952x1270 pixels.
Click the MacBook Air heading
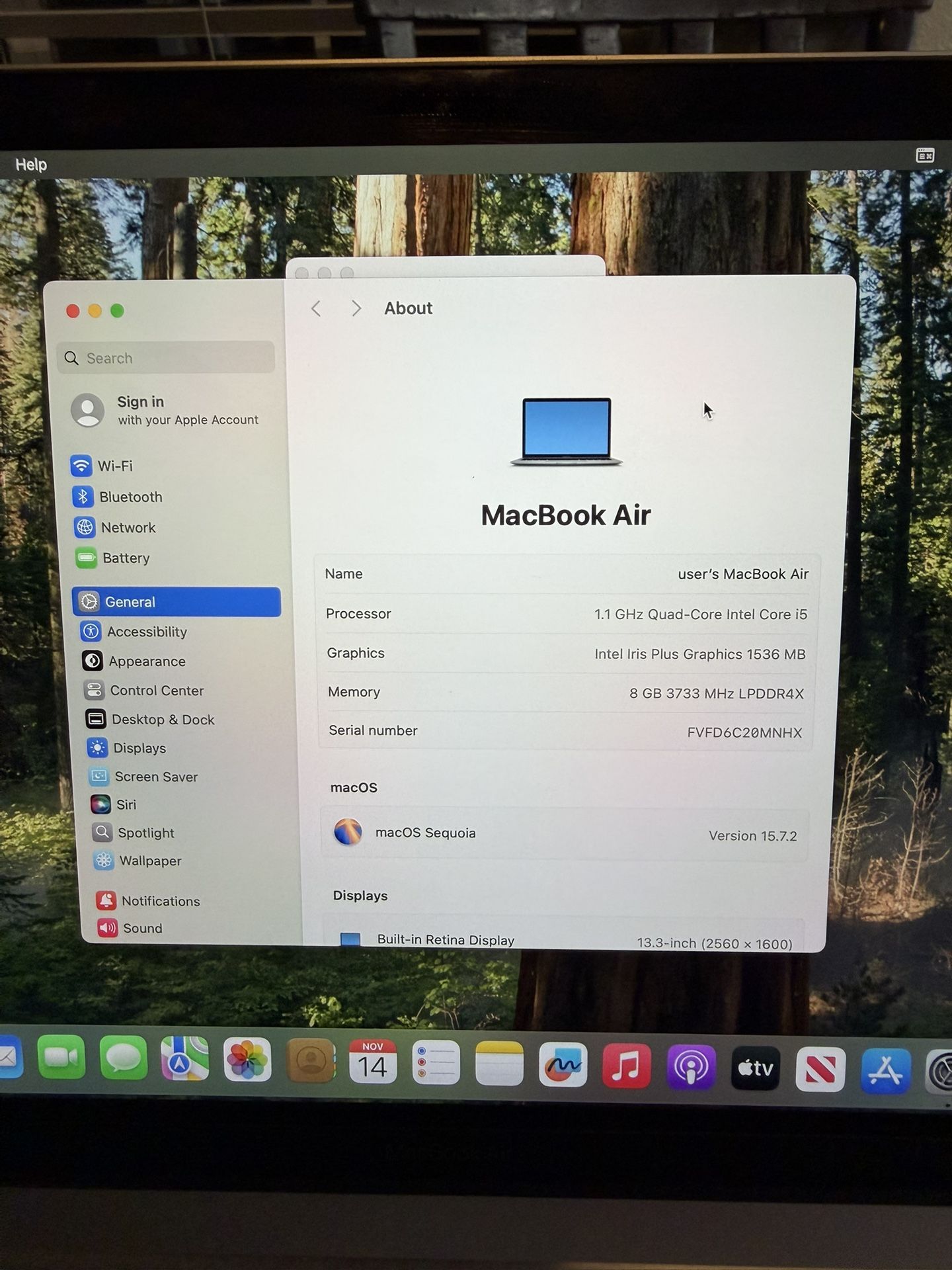pyautogui.click(x=566, y=515)
